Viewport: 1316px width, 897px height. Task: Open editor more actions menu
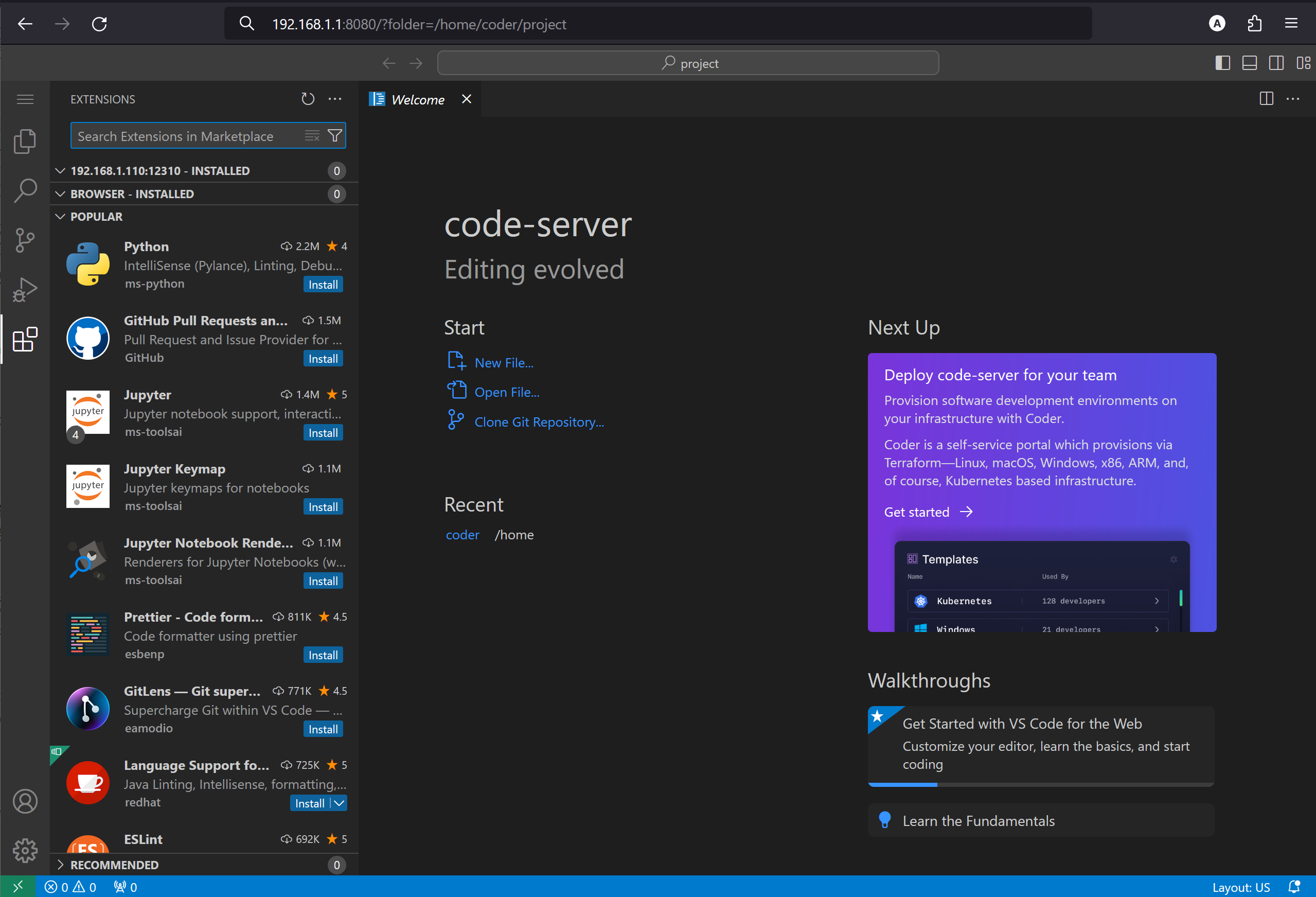pyautogui.click(x=1293, y=99)
